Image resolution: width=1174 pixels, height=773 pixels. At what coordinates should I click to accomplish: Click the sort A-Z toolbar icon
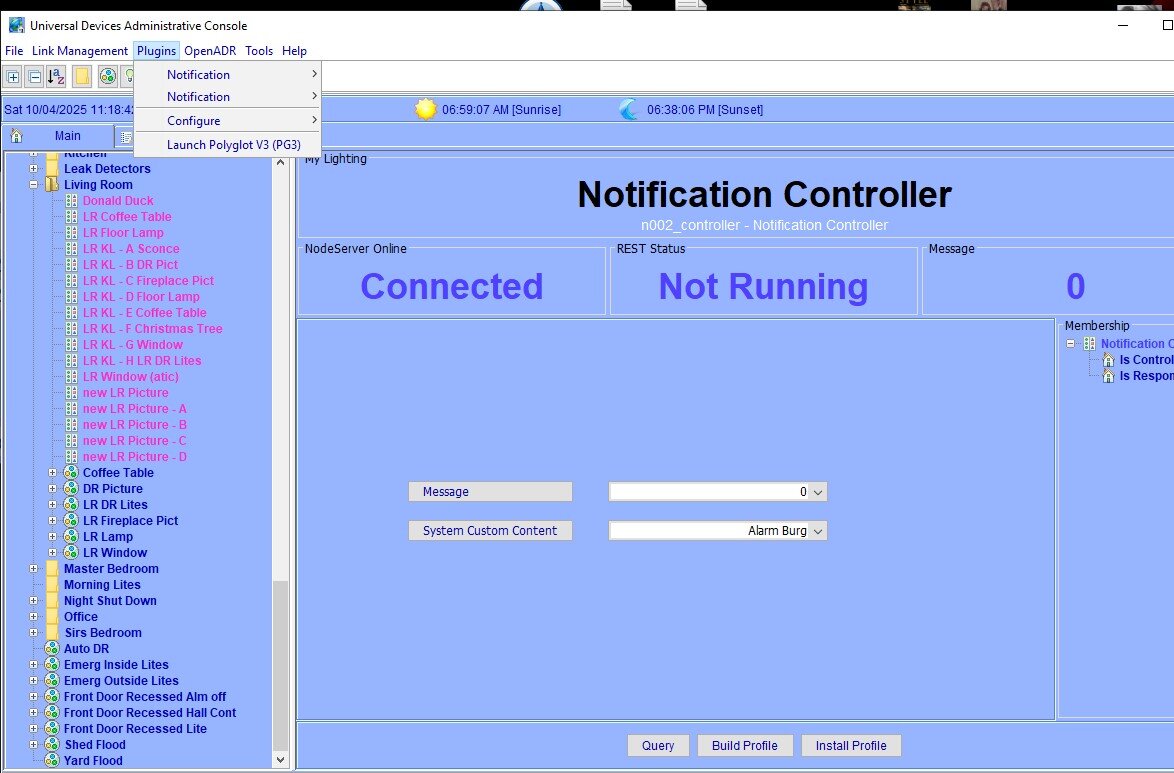56,77
